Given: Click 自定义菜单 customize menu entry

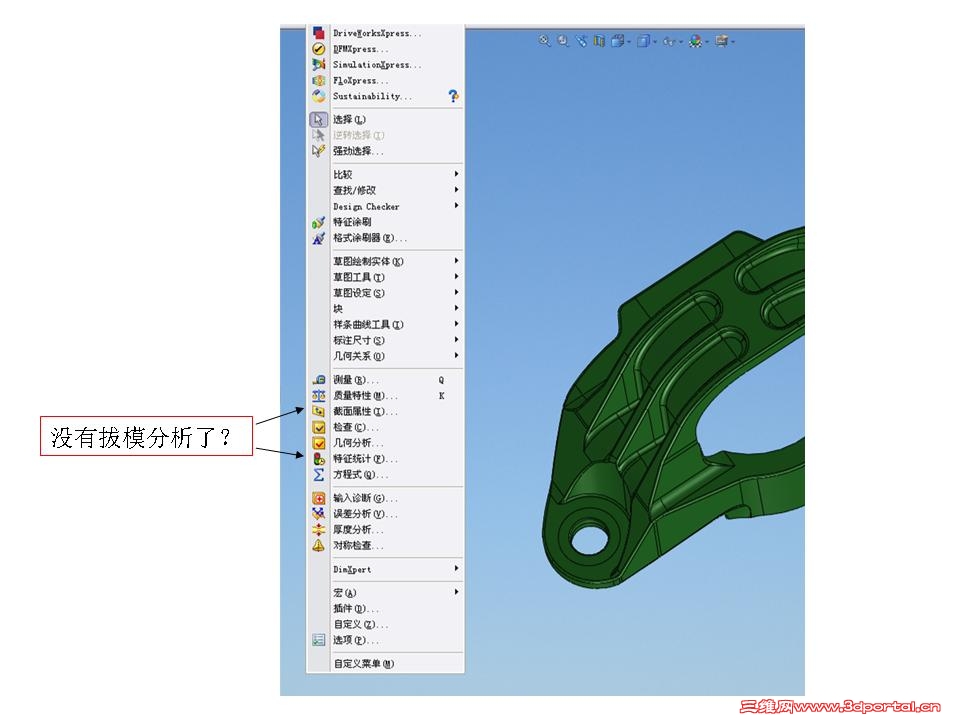Looking at the screenshot, I should point(384,664).
